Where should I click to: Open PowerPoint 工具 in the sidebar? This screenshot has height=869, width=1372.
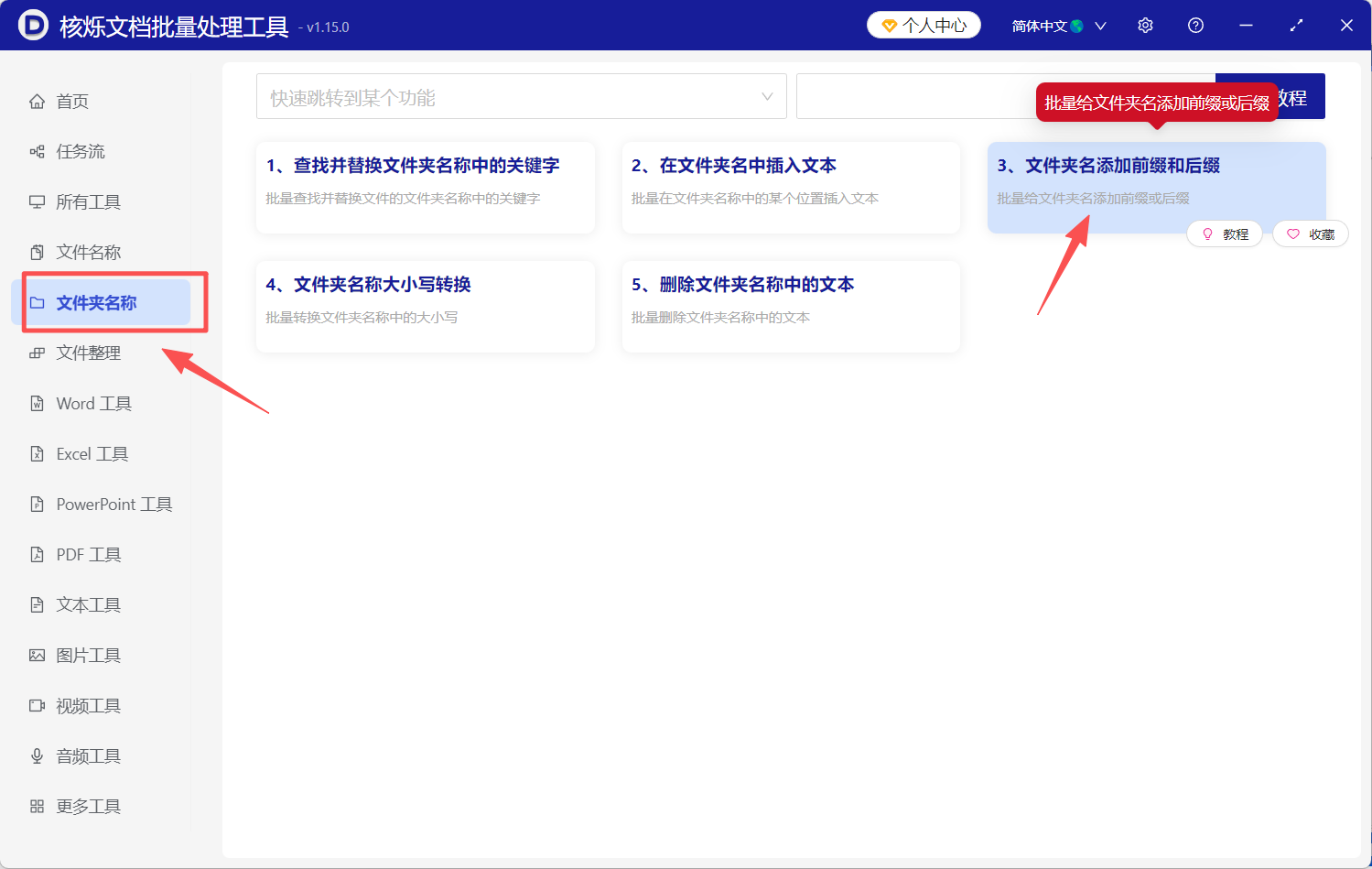(x=101, y=504)
